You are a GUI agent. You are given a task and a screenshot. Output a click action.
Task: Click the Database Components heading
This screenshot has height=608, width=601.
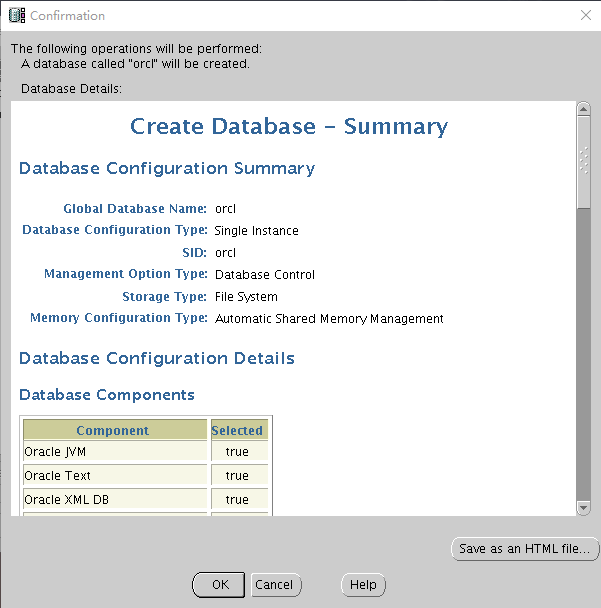click(107, 395)
